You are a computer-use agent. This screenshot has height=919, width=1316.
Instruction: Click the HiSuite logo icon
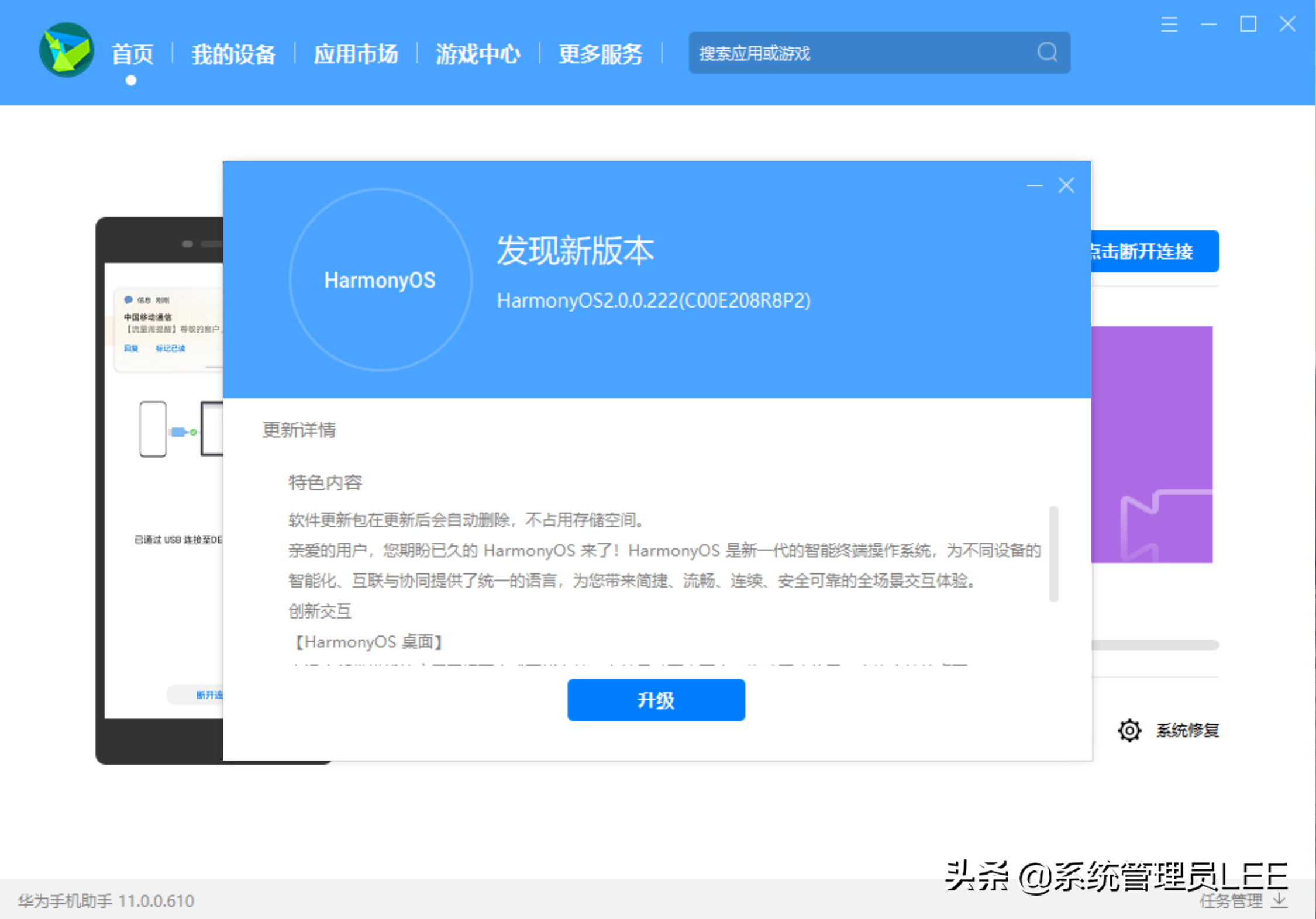[x=66, y=50]
